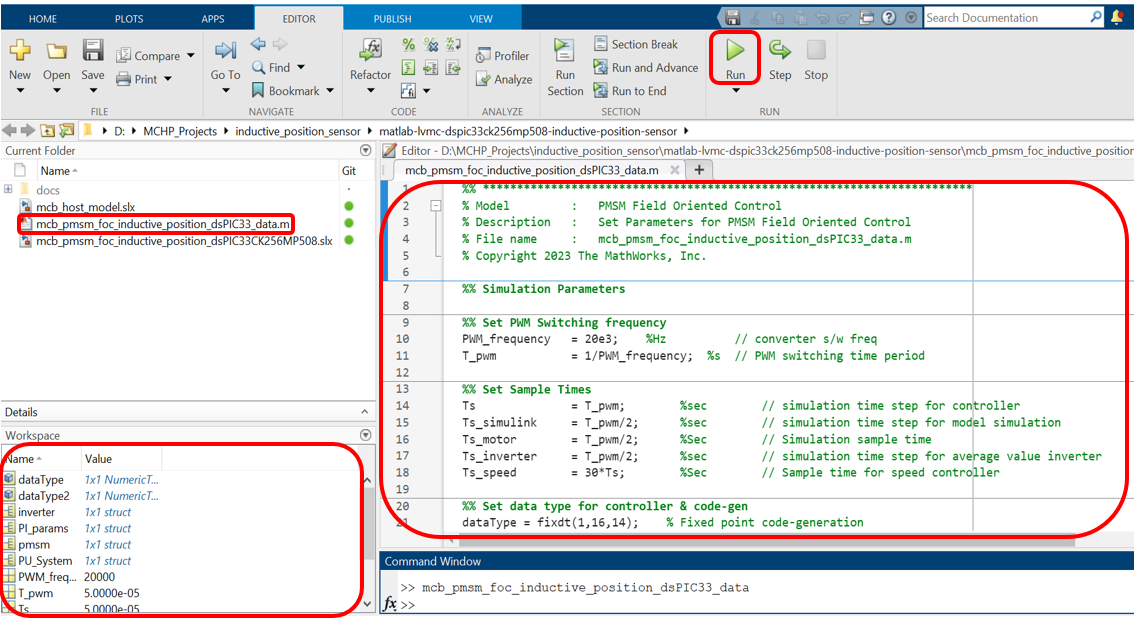Select mcb_pmsm_foc_inductive_position_dsPIC33_data.m editor tab

[x=531, y=170]
